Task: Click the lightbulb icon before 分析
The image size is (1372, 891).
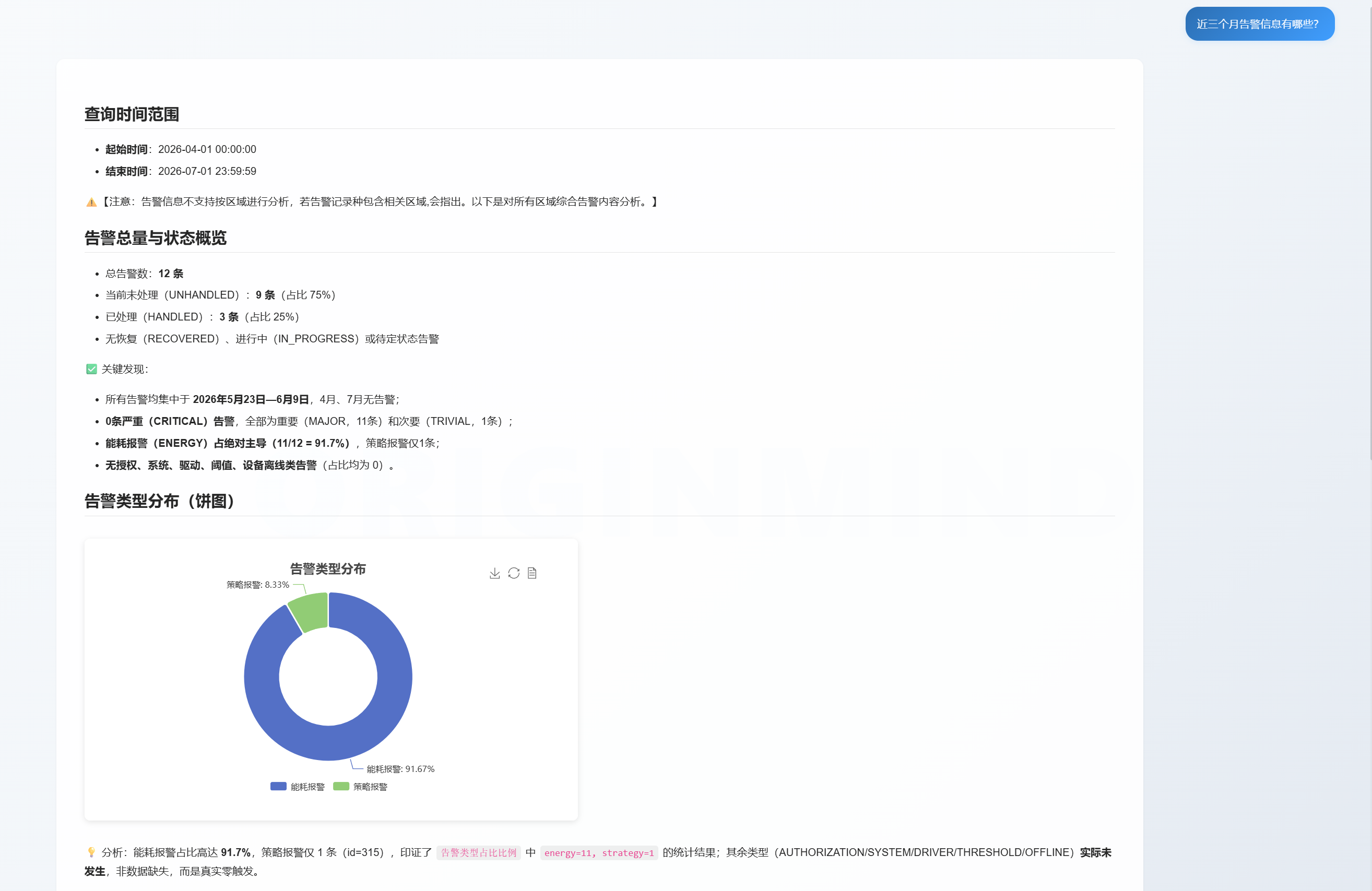Action: pyautogui.click(x=91, y=852)
